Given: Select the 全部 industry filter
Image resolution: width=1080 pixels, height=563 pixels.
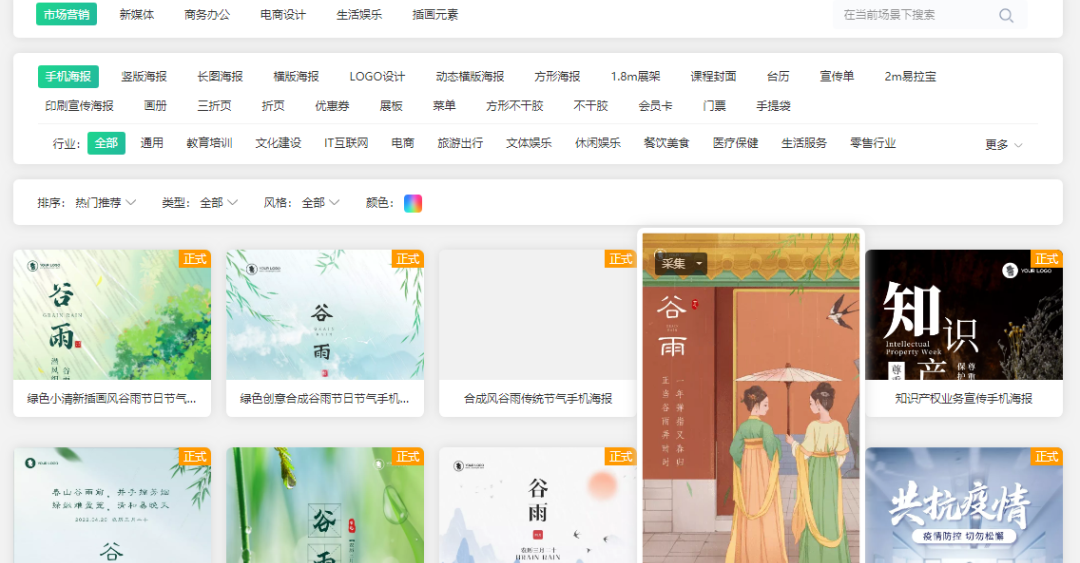Looking at the screenshot, I should [x=106, y=143].
